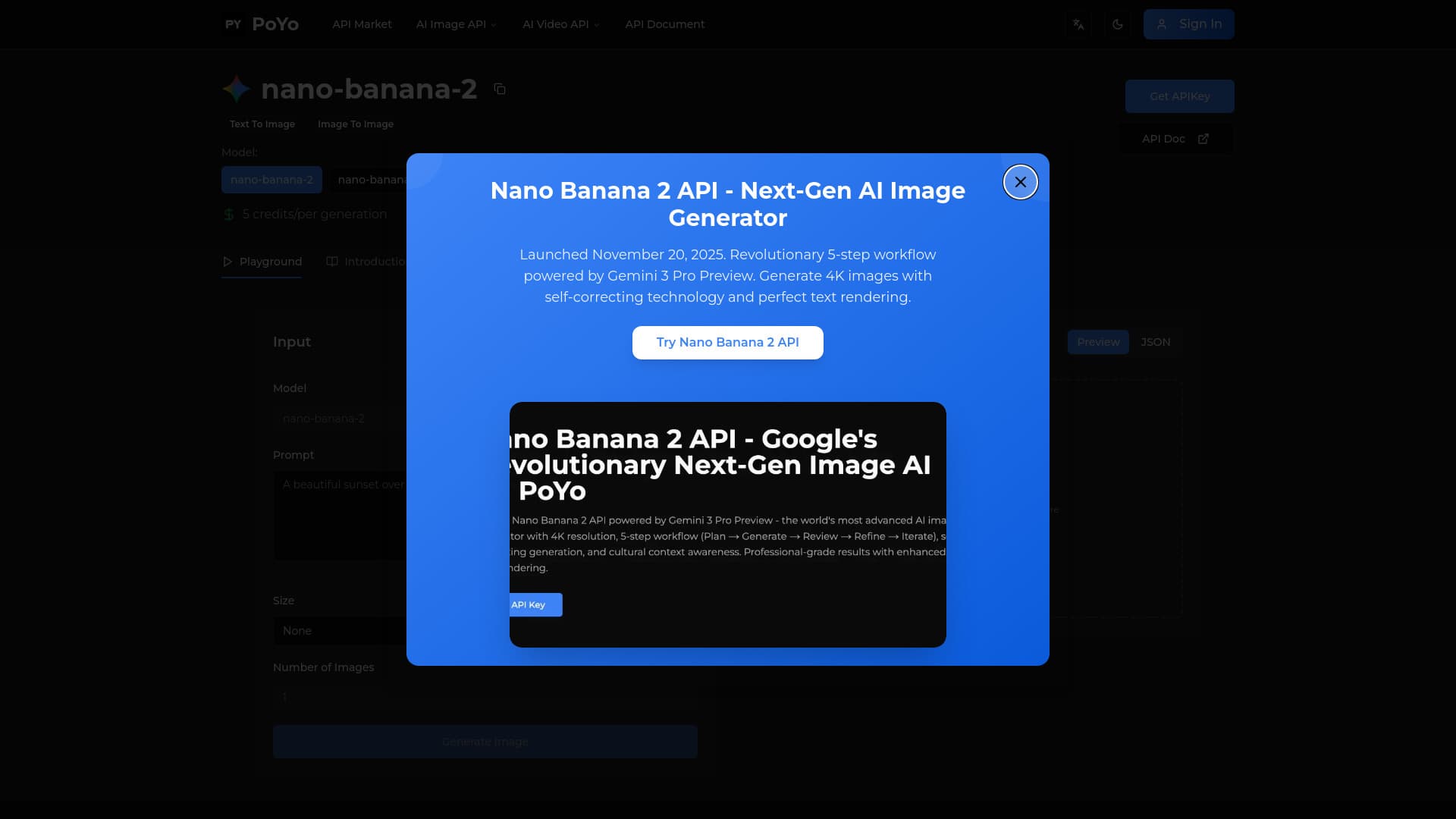Click the sparkle icon next to nano-banana-2
Image resolution: width=1456 pixels, height=819 pixels.
pos(236,89)
